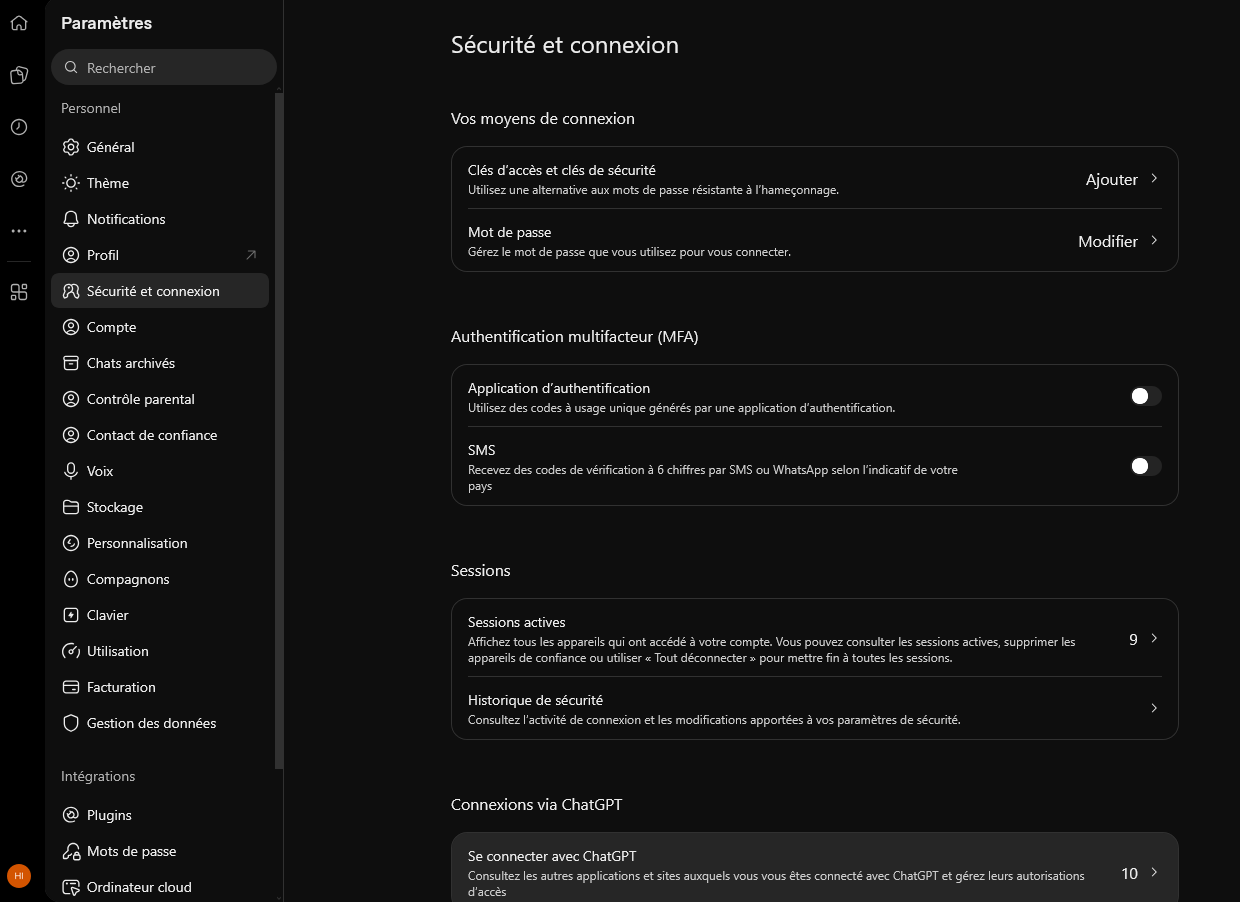Click the Mots de passe lock icon
This screenshot has width=1240, height=902.
click(71, 851)
